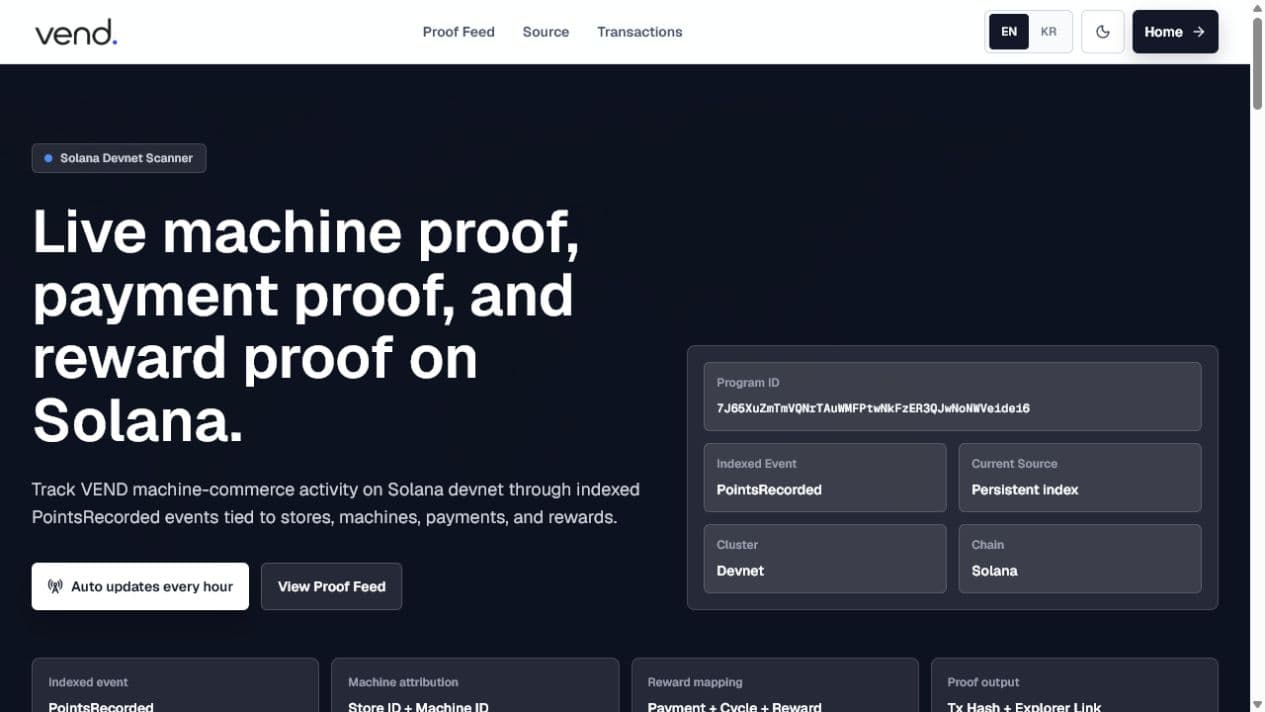Click the Current Source label
The width and height of the screenshot is (1265, 712).
coord(1014,464)
